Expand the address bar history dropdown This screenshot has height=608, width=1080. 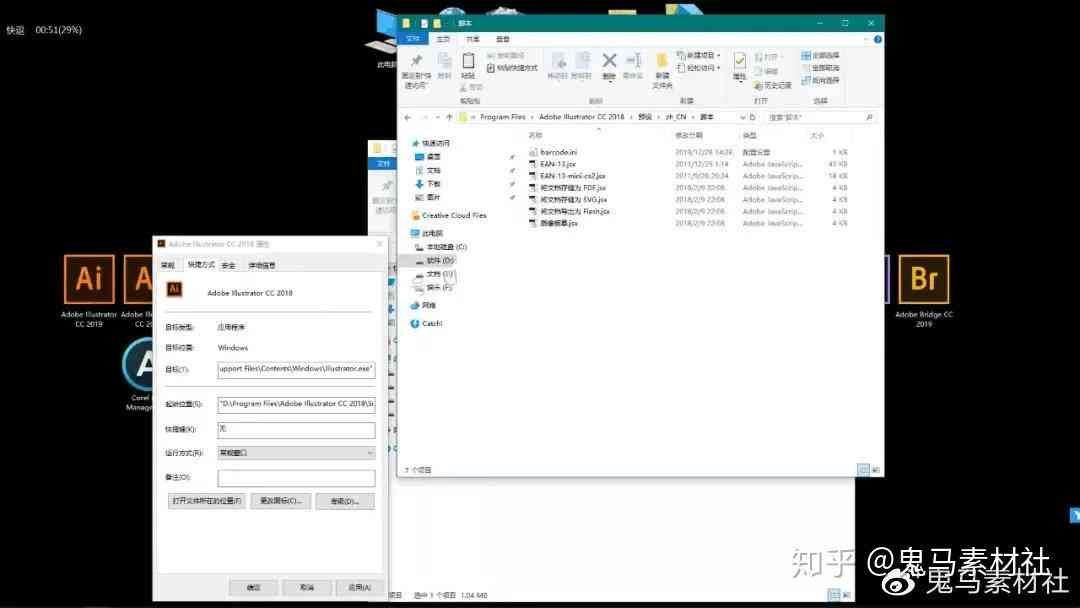click(742, 117)
